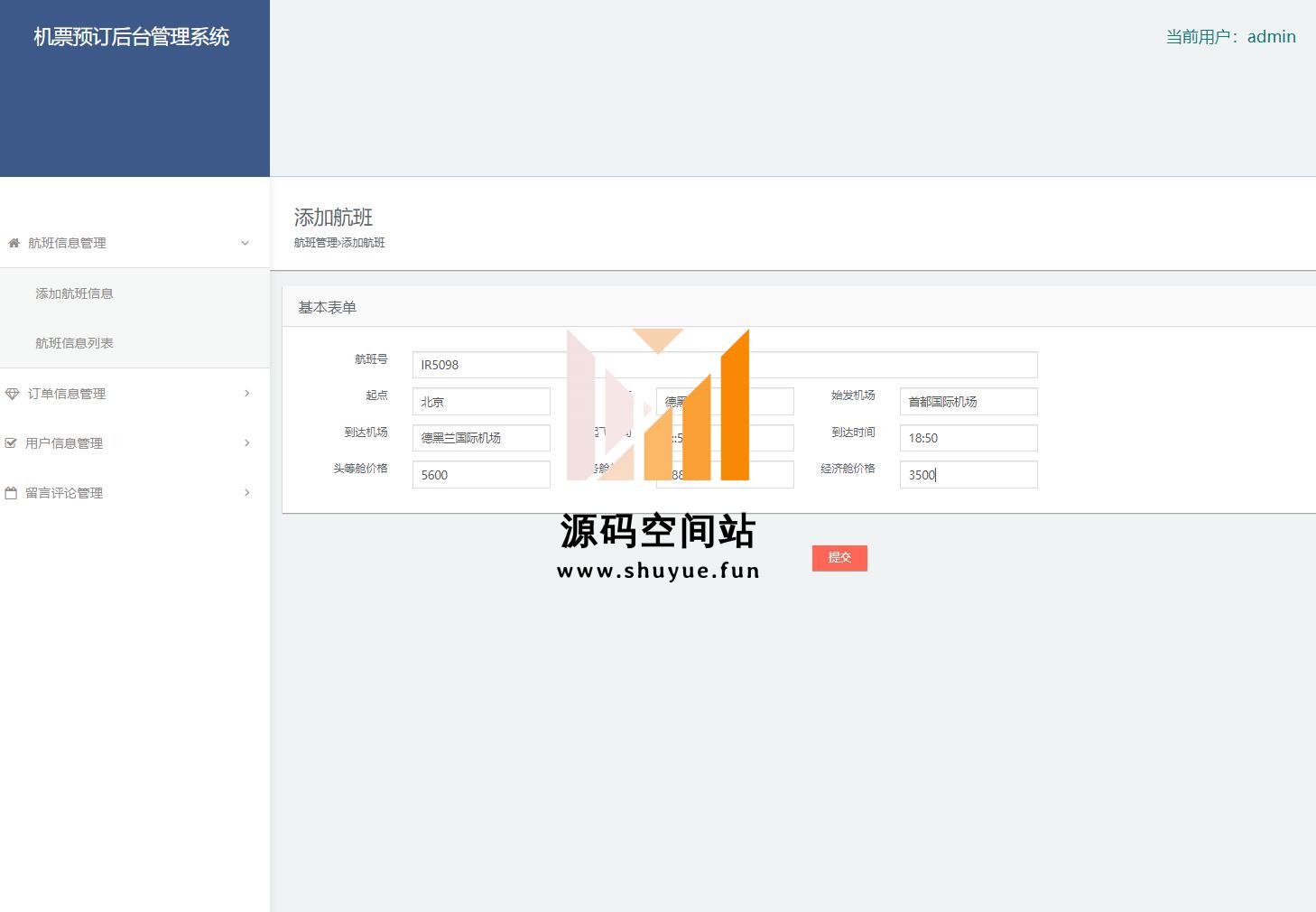The height and width of the screenshot is (912, 1316).
Task: Click the 头等舱价格 input showing 5600
Action: pyautogui.click(x=481, y=475)
